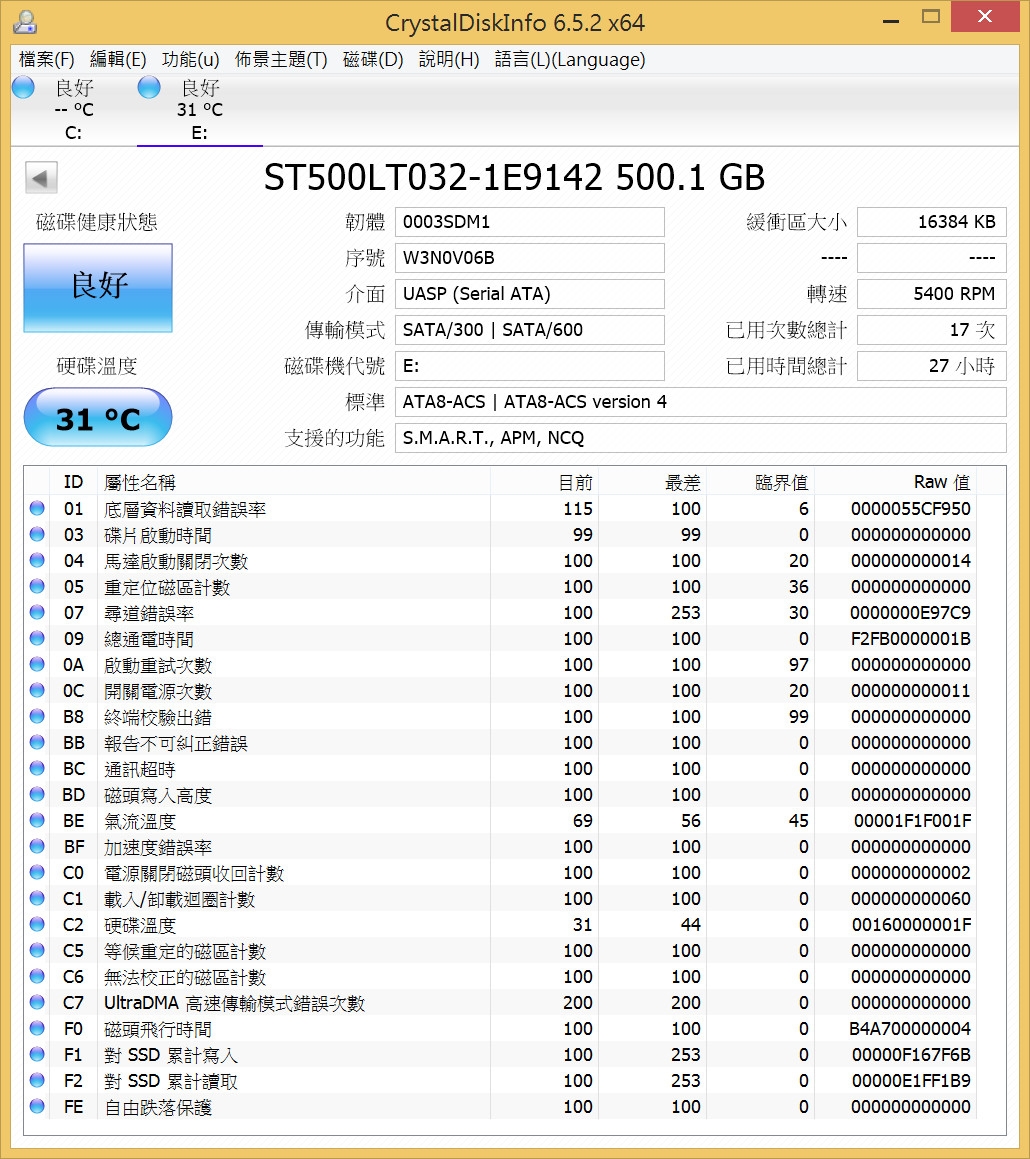Screen dimensions: 1030x1159
Task: Click the features field S.M.A.R.T., APM, NCQ
Action: (x=700, y=438)
